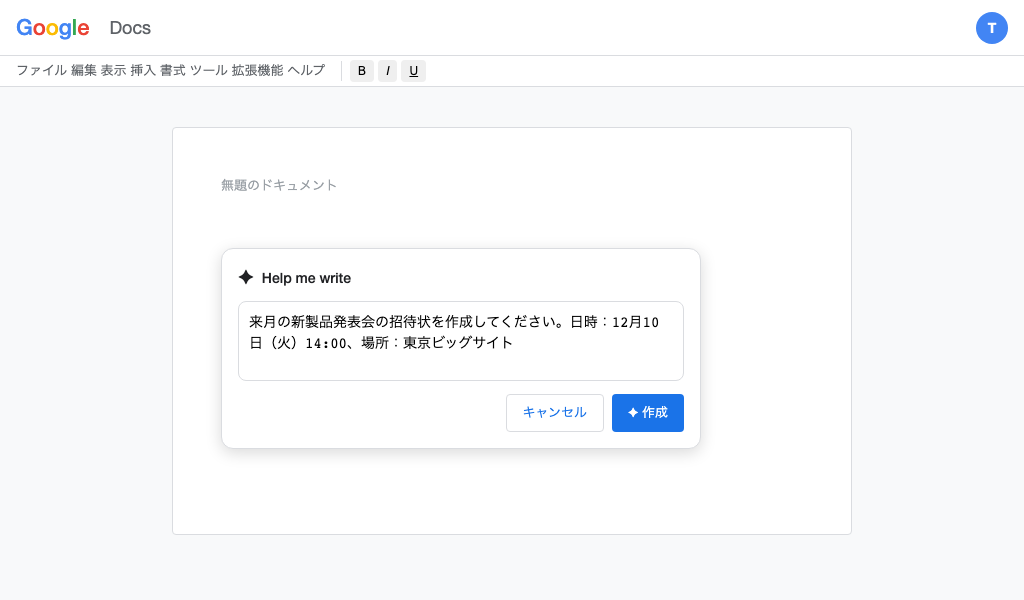The image size is (1024, 600).
Task: Toggle bold formatting with the B icon
Action: [x=361, y=70]
